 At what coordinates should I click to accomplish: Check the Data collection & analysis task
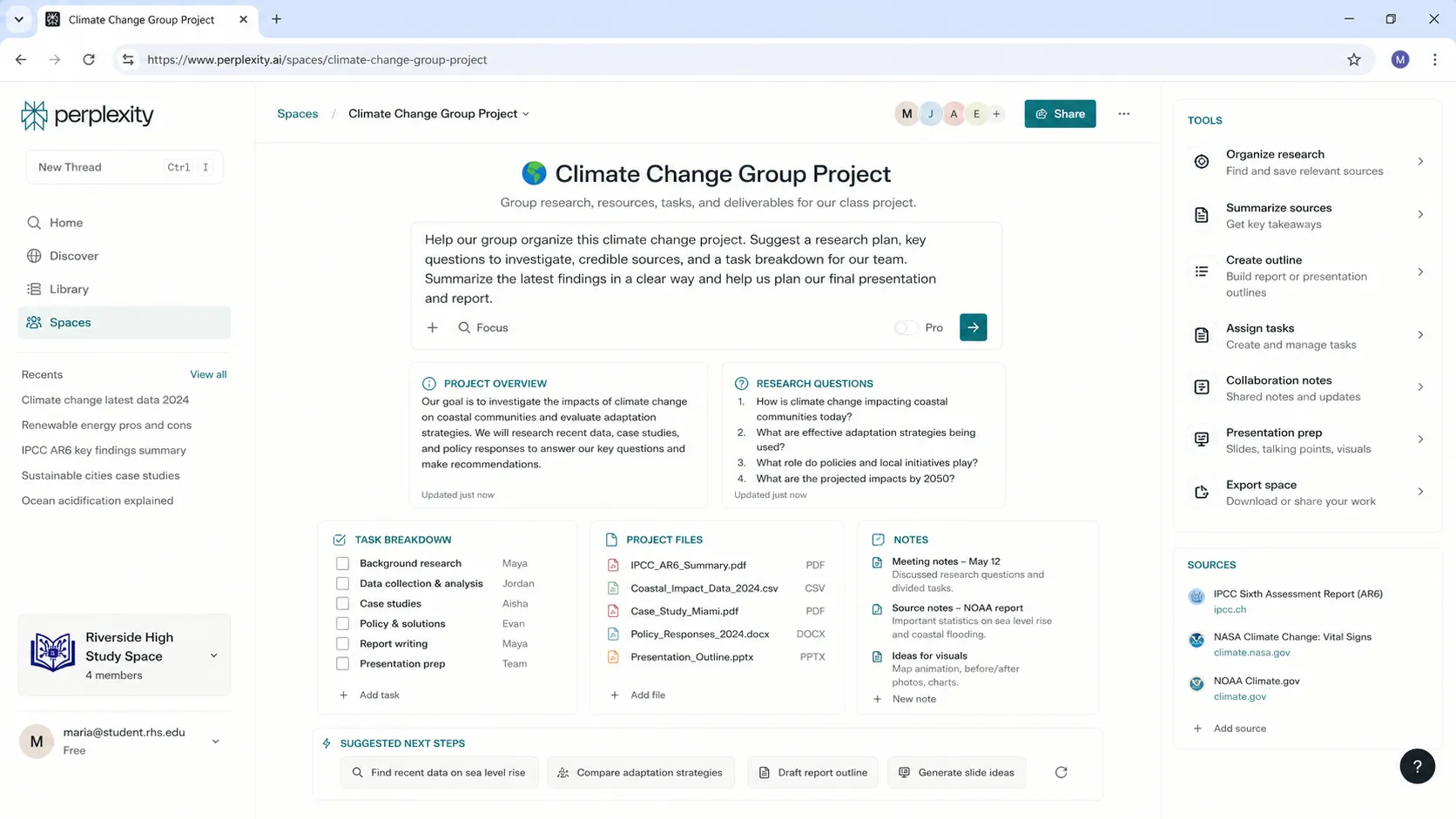coord(343,584)
